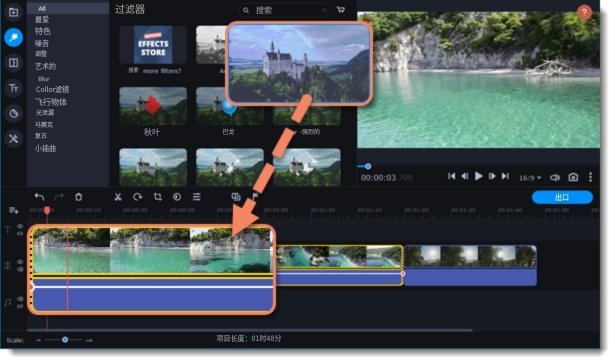The height and width of the screenshot is (364, 615).
Task: Open the transitions panel icon
Action: point(13,63)
